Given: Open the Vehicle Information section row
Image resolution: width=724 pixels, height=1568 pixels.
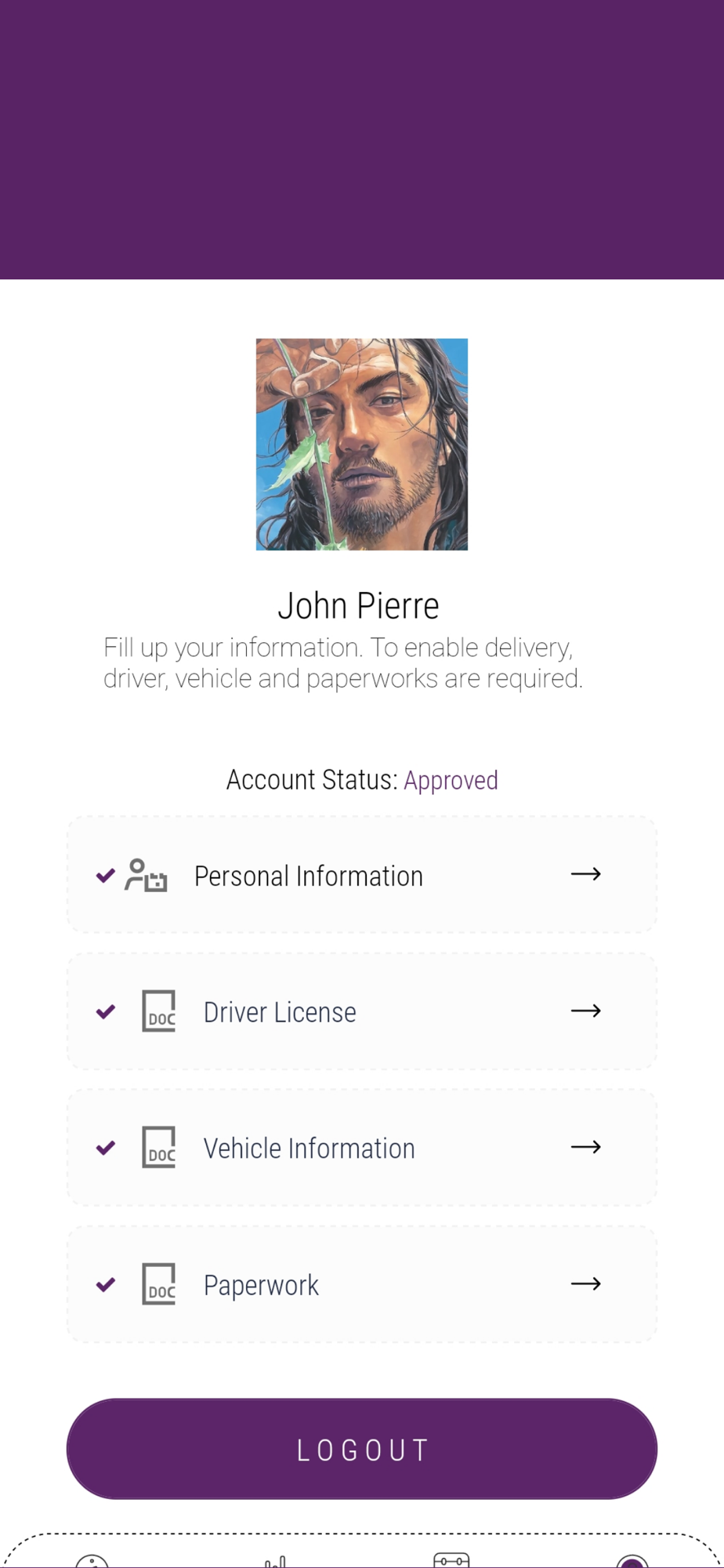Looking at the screenshot, I should (362, 1148).
